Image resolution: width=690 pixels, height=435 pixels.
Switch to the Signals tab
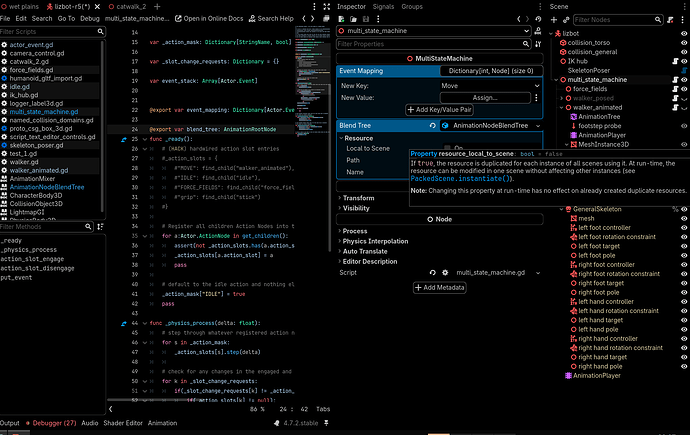coord(383,7)
